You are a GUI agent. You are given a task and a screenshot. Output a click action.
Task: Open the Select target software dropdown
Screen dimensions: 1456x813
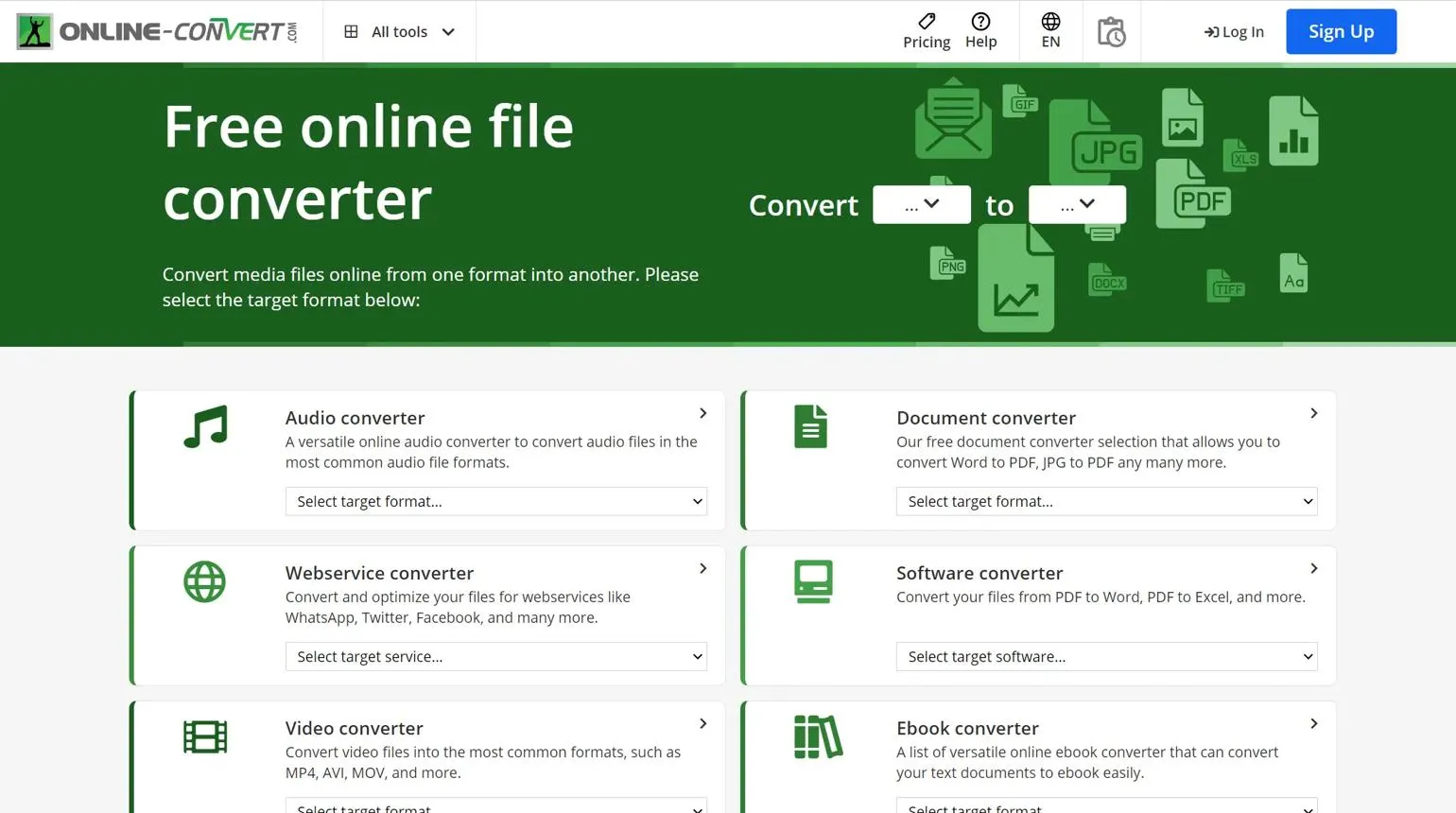(x=1107, y=656)
